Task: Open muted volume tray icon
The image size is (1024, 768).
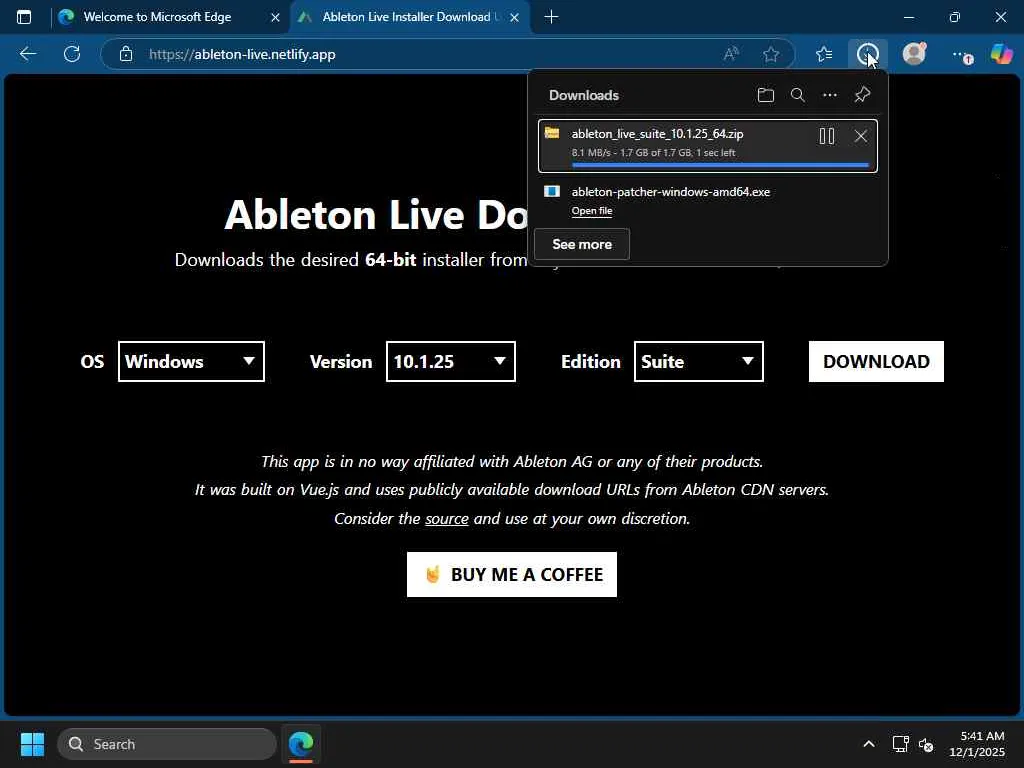Action: tap(926, 744)
